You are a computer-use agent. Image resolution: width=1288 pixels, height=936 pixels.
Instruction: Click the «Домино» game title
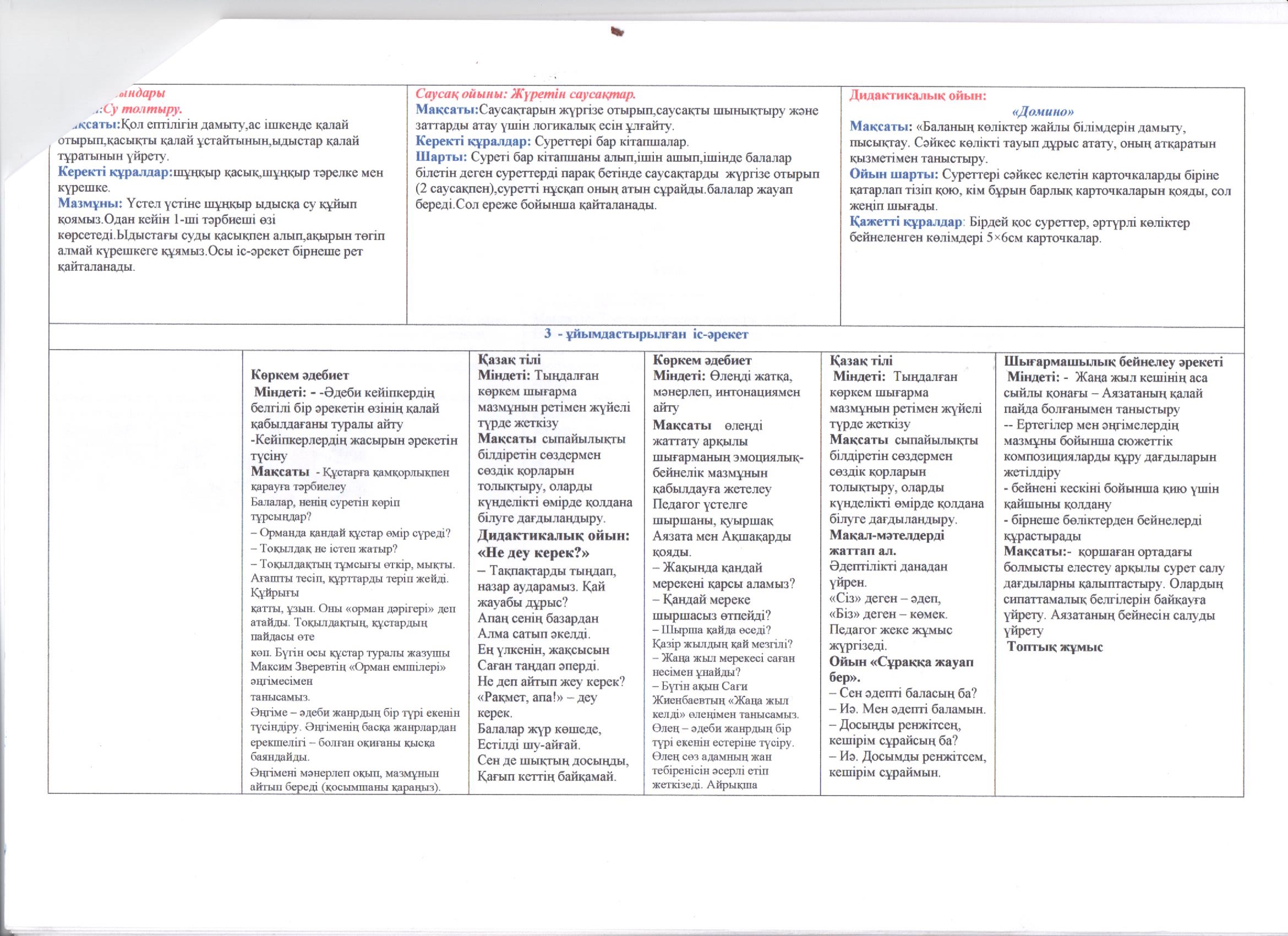(x=1043, y=111)
